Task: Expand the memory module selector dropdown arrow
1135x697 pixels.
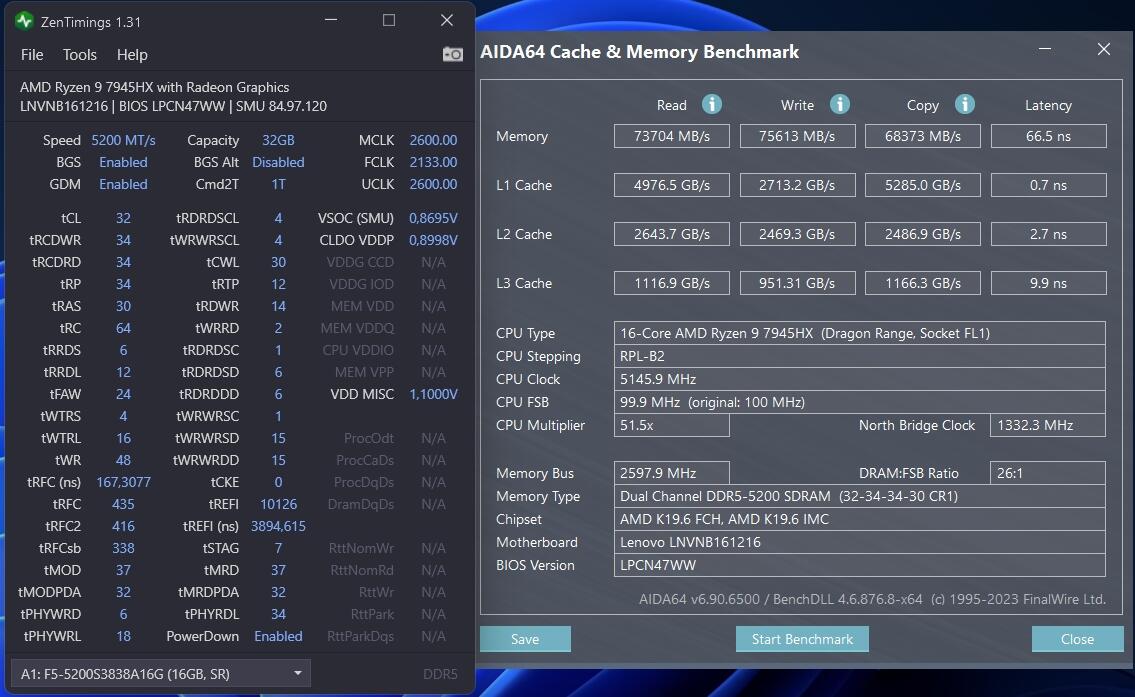Action: pos(298,673)
